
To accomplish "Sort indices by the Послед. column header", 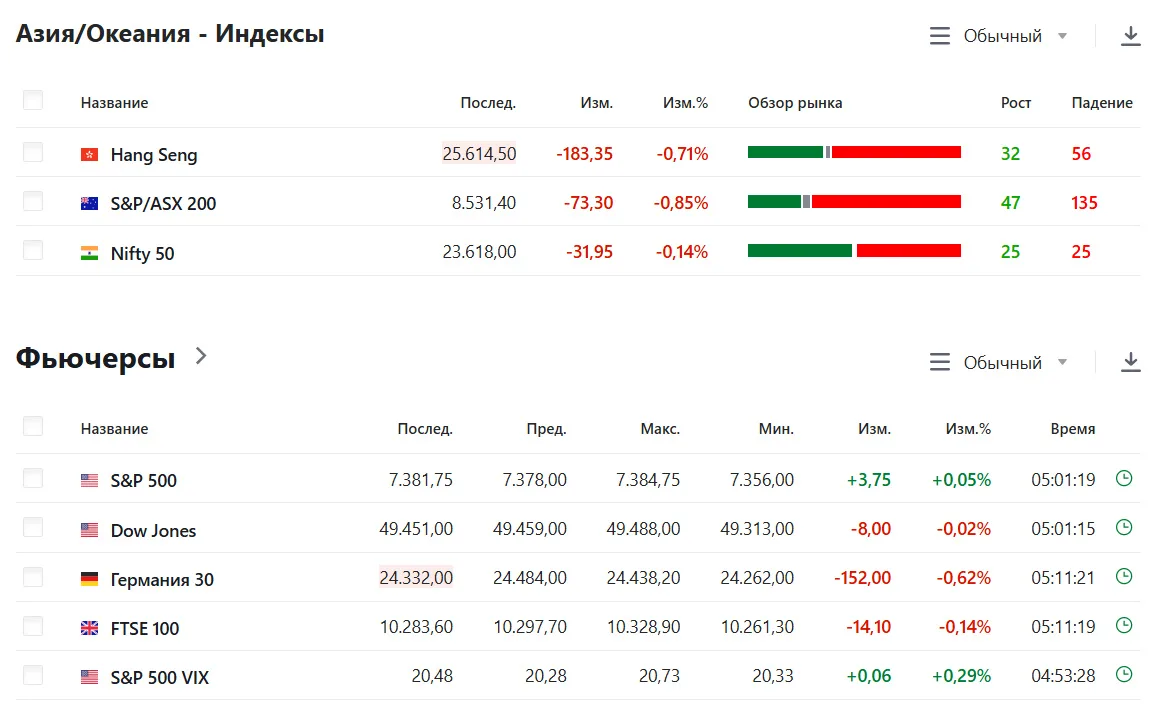I will 488,102.
